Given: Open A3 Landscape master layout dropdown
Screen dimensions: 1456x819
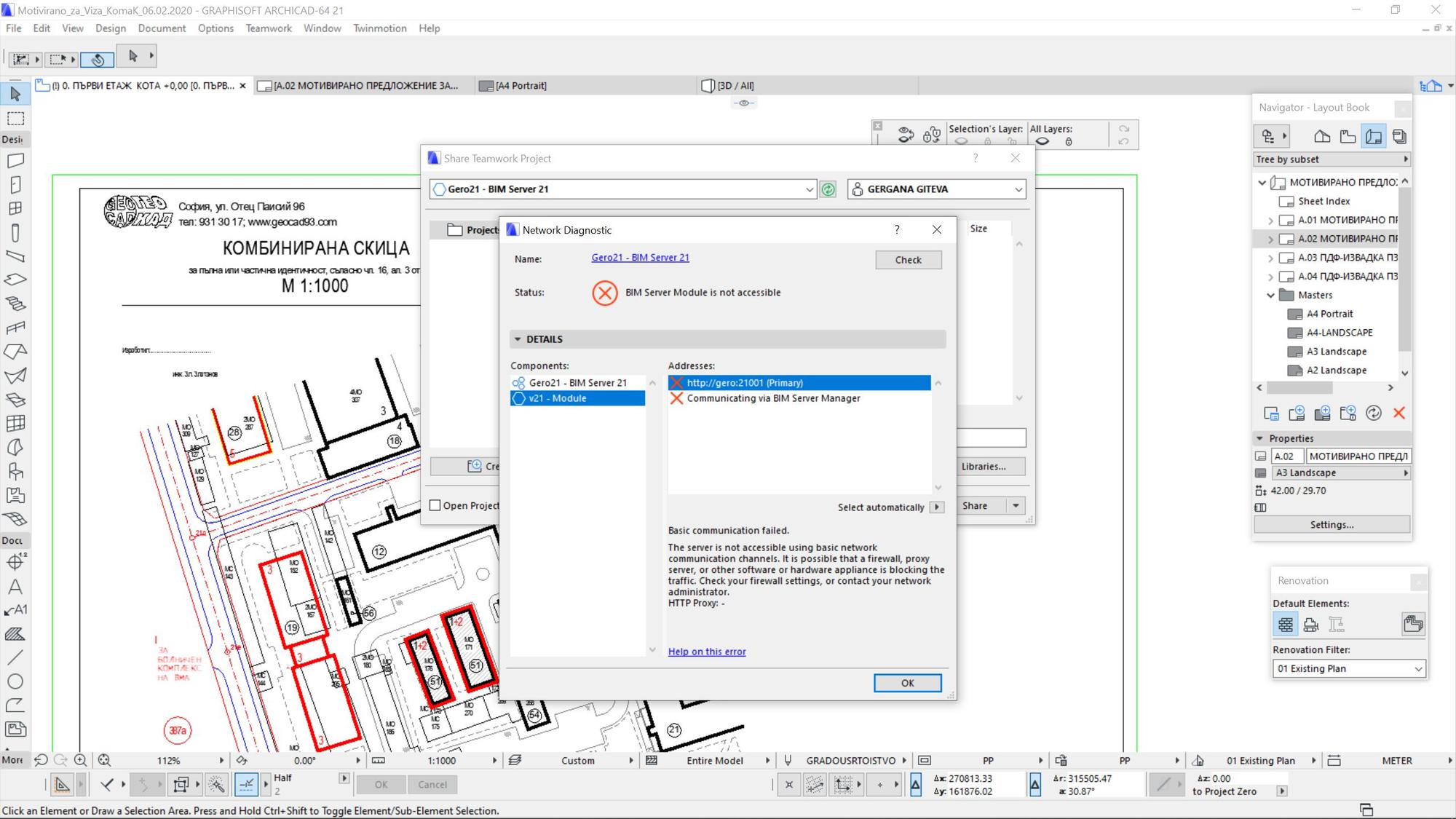Looking at the screenshot, I should 1341,473.
